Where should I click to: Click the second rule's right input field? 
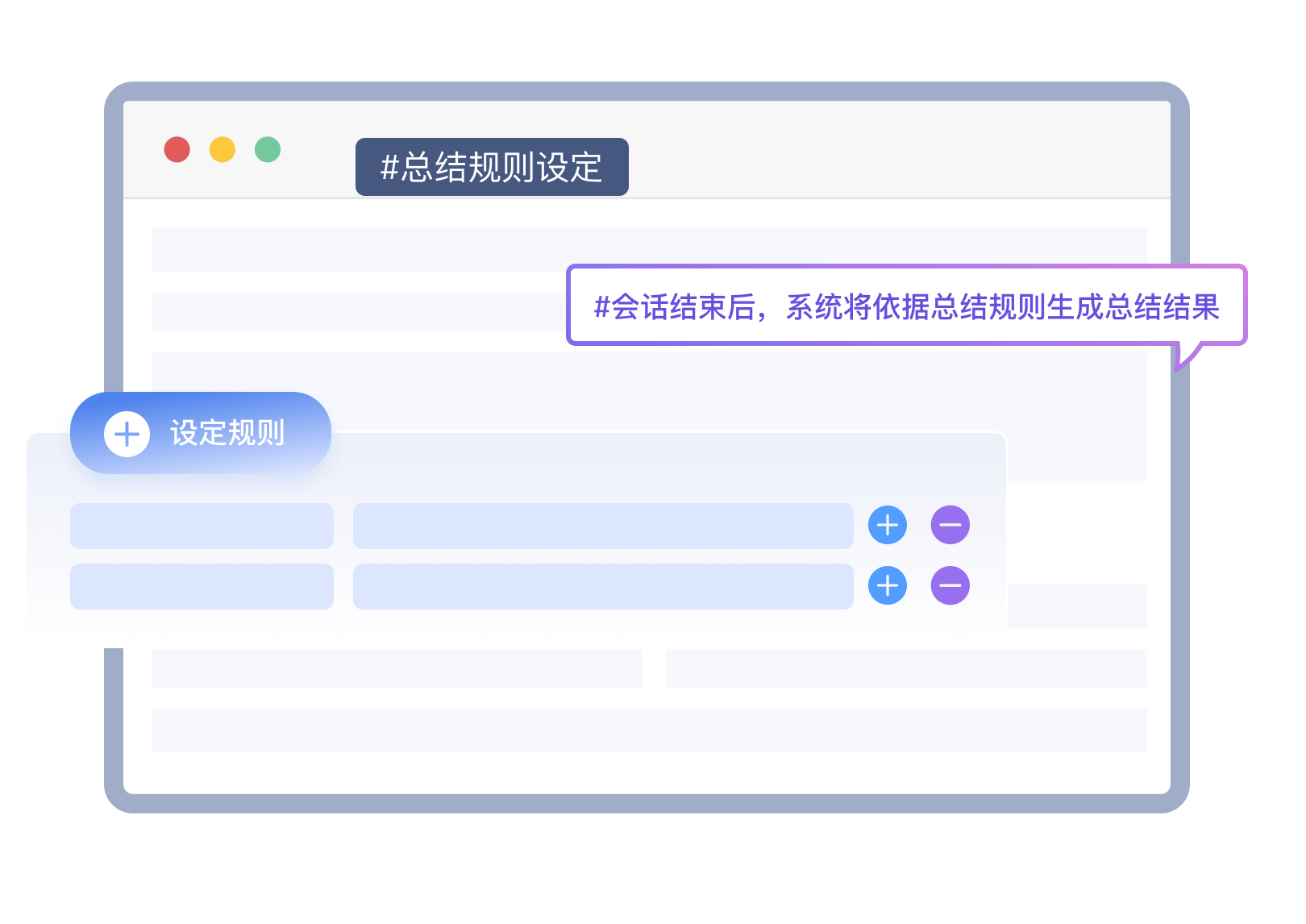(x=603, y=586)
